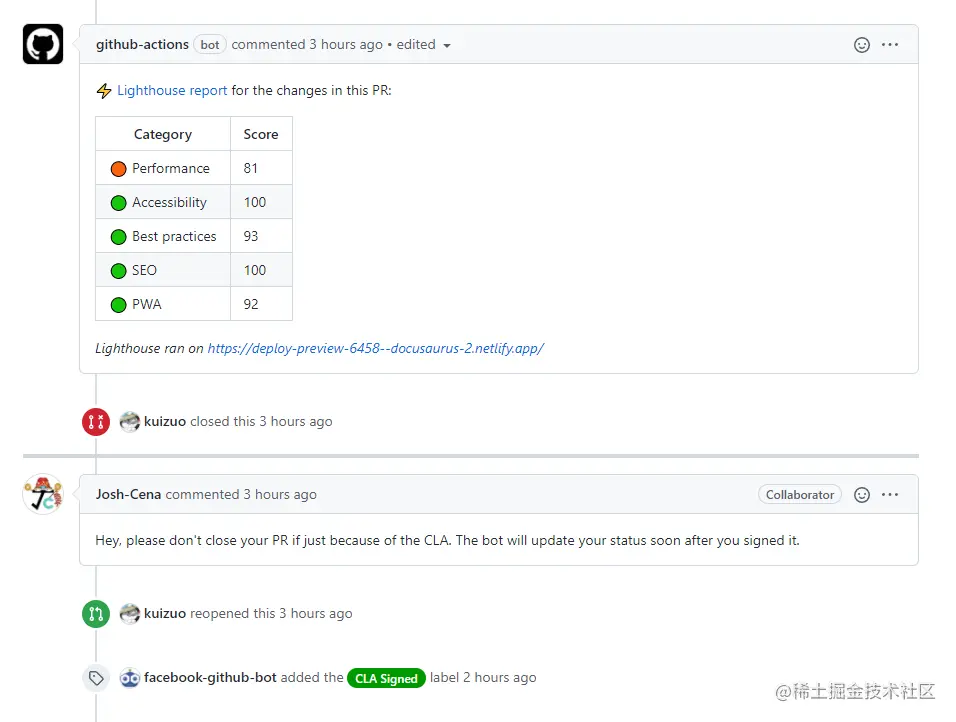Image resolution: width=956 pixels, height=722 pixels.
Task: Click the bot label badge
Action: [x=210, y=45]
